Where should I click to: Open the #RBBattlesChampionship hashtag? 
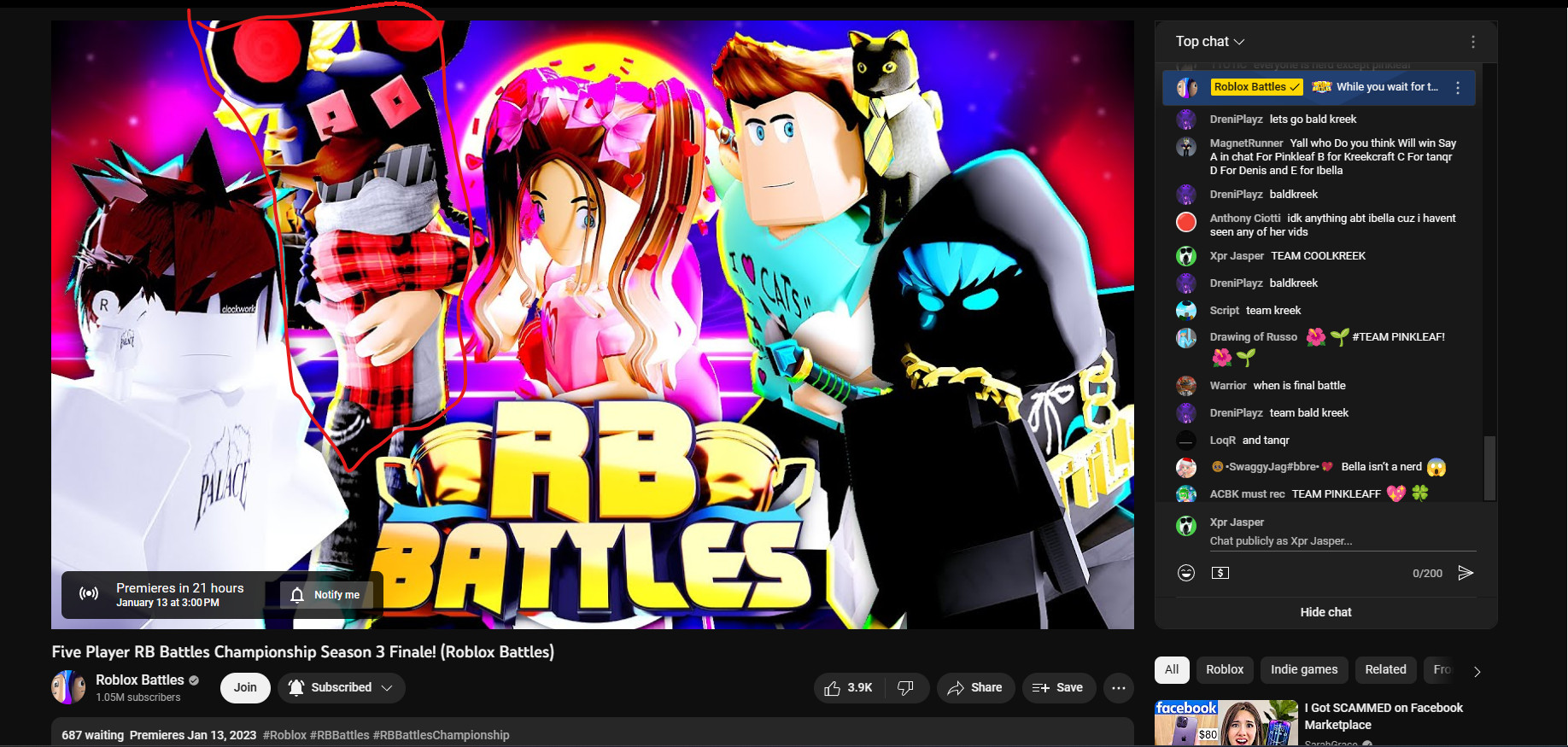pos(441,735)
